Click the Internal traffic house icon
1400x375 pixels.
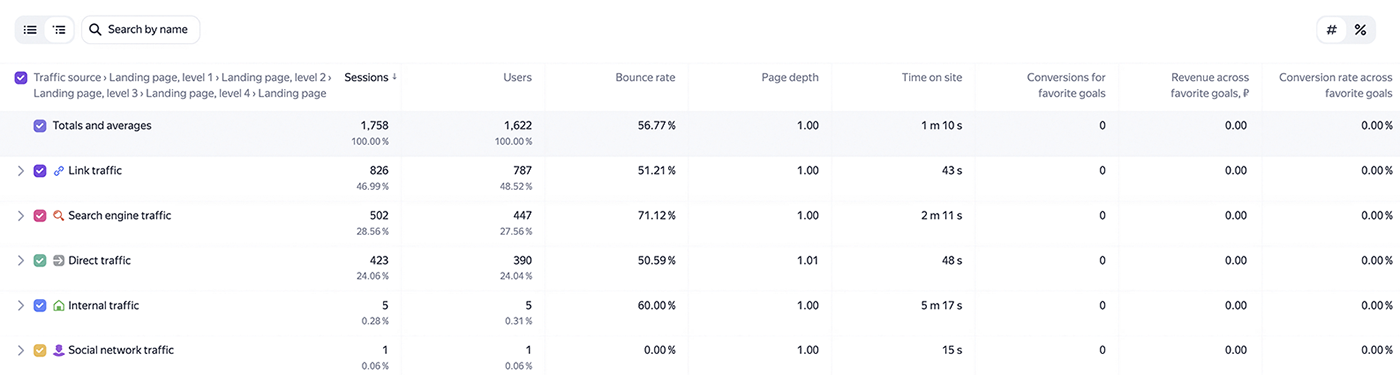click(58, 306)
